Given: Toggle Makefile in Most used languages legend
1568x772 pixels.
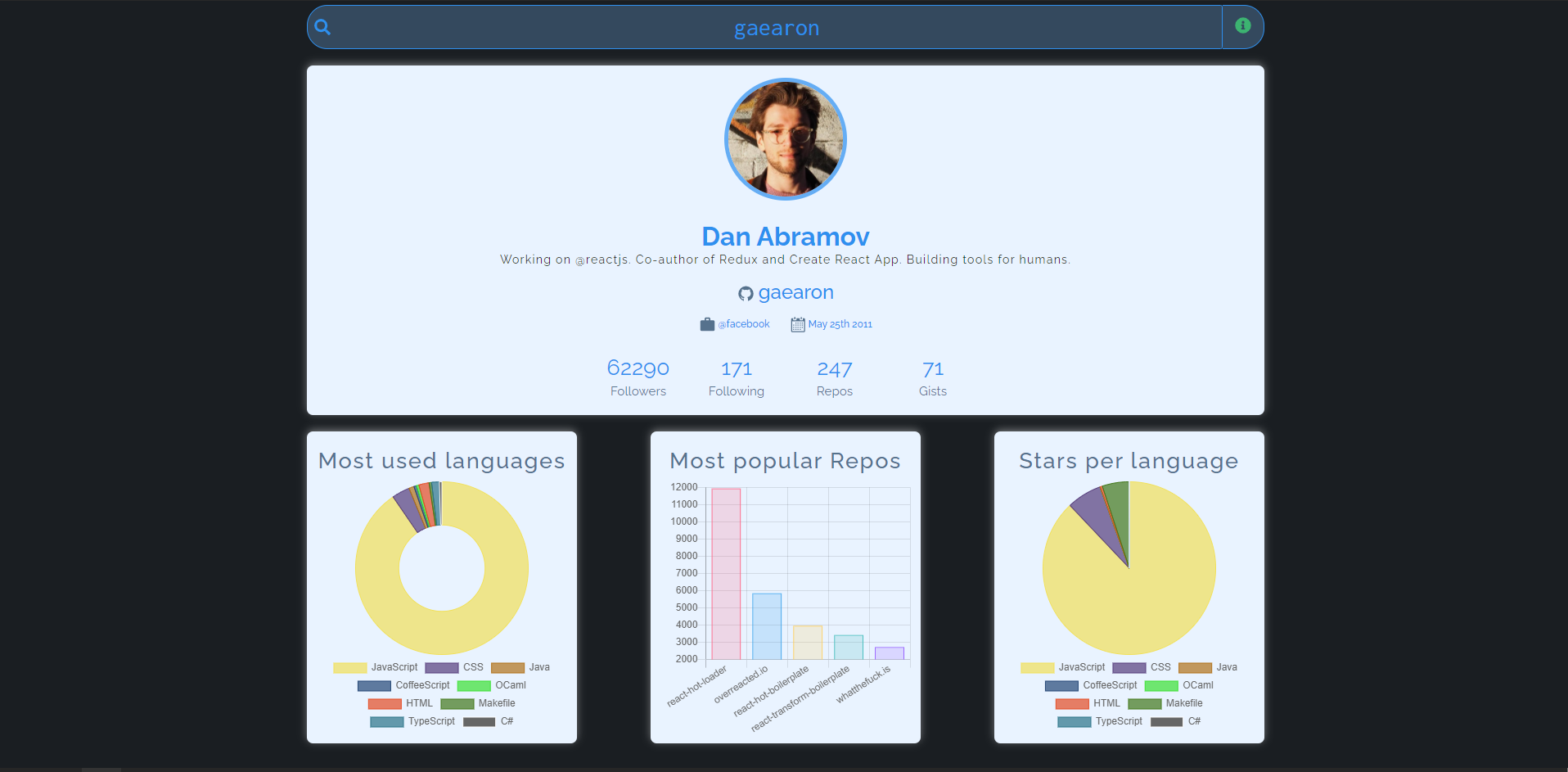Looking at the screenshot, I should click(x=478, y=703).
